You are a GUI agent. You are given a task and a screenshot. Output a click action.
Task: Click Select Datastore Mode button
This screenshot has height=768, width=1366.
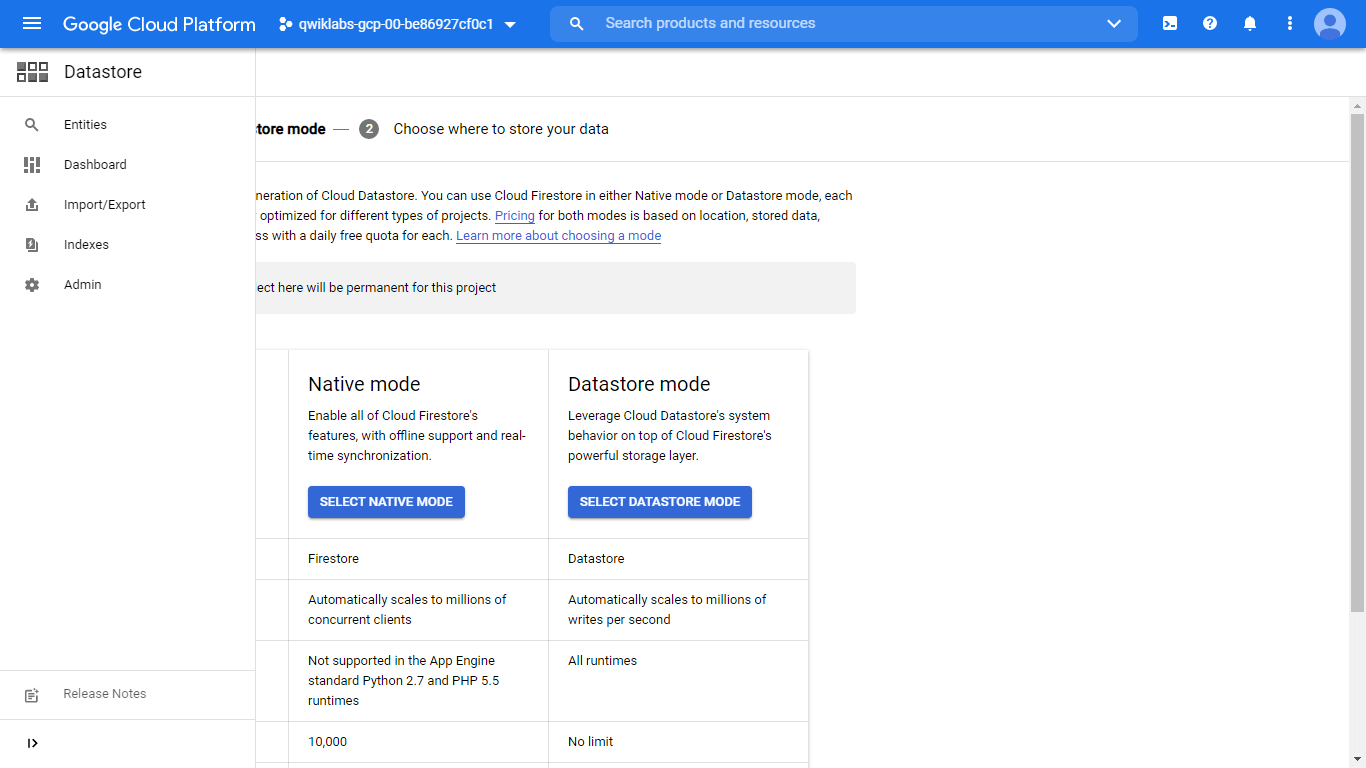[x=660, y=502]
